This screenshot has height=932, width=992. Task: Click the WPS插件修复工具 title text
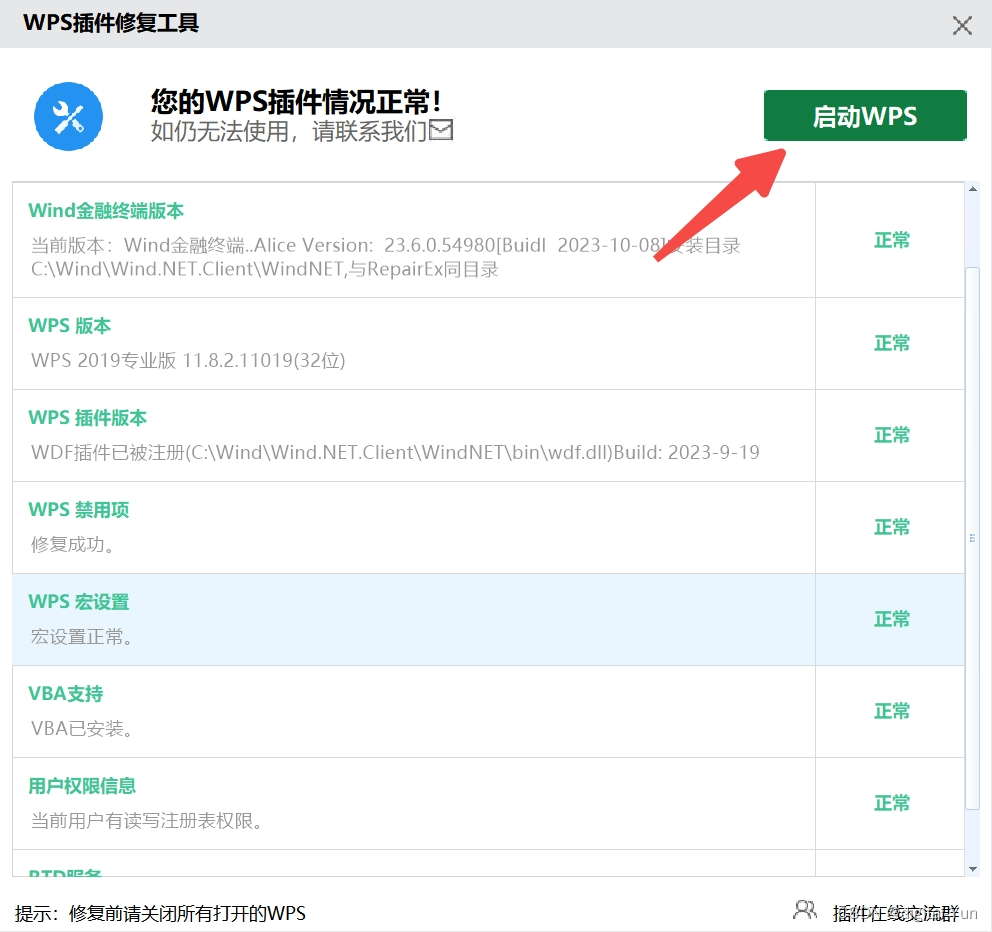point(111,23)
